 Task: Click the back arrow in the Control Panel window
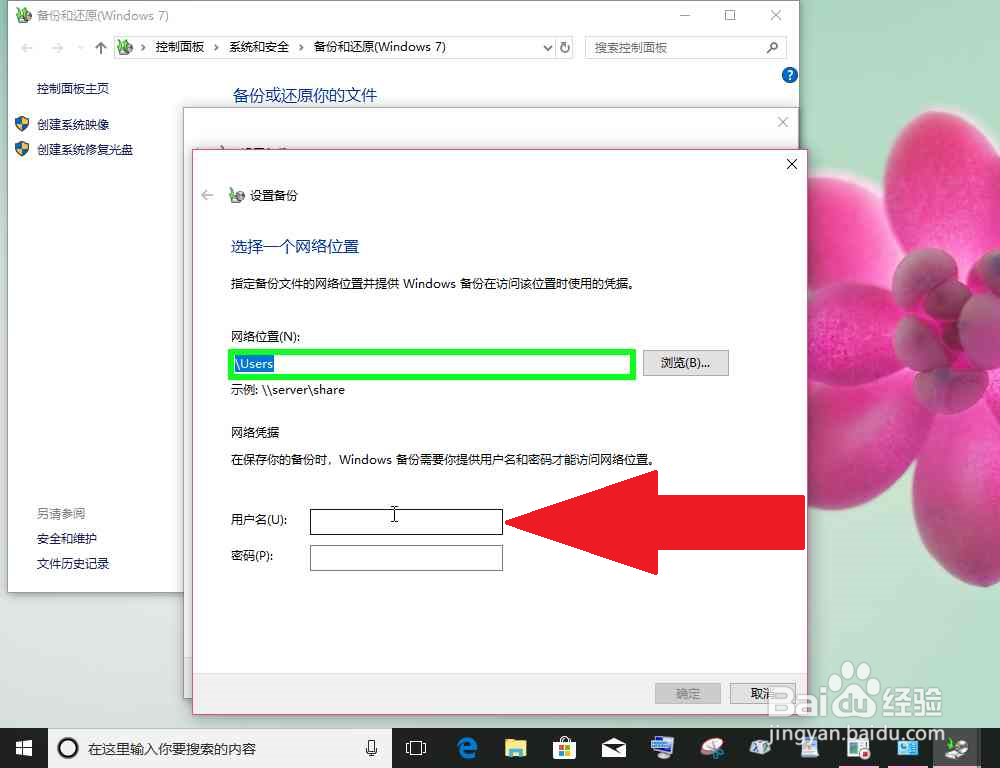pos(27,48)
